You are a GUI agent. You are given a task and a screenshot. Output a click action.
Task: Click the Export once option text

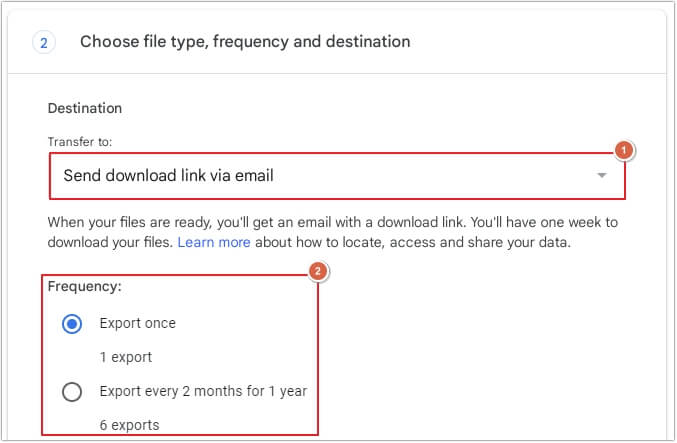(138, 323)
